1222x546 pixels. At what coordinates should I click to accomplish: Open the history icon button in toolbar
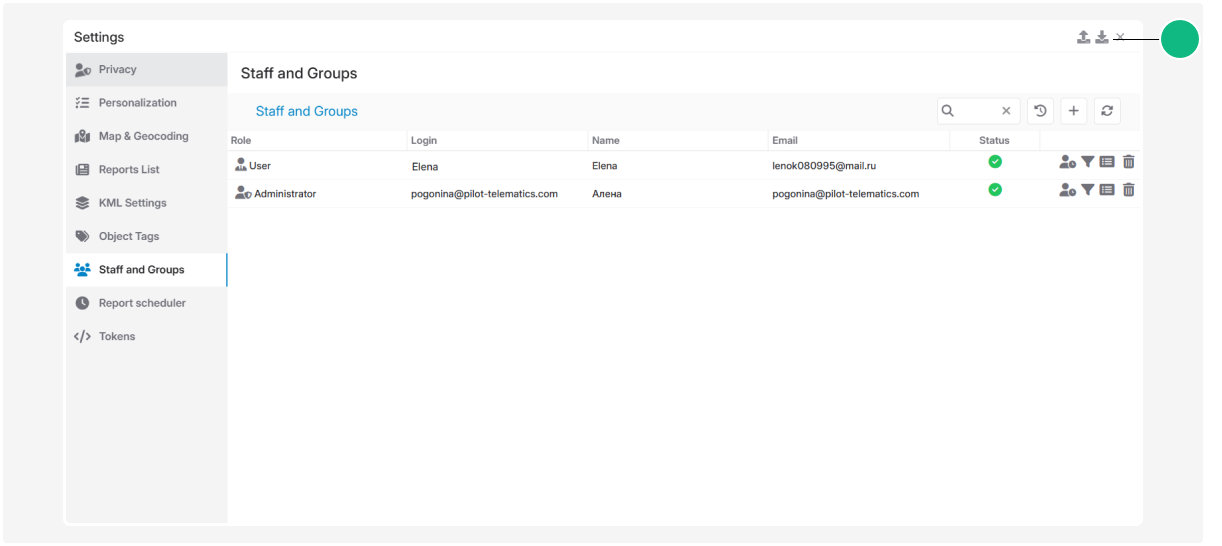click(1040, 111)
